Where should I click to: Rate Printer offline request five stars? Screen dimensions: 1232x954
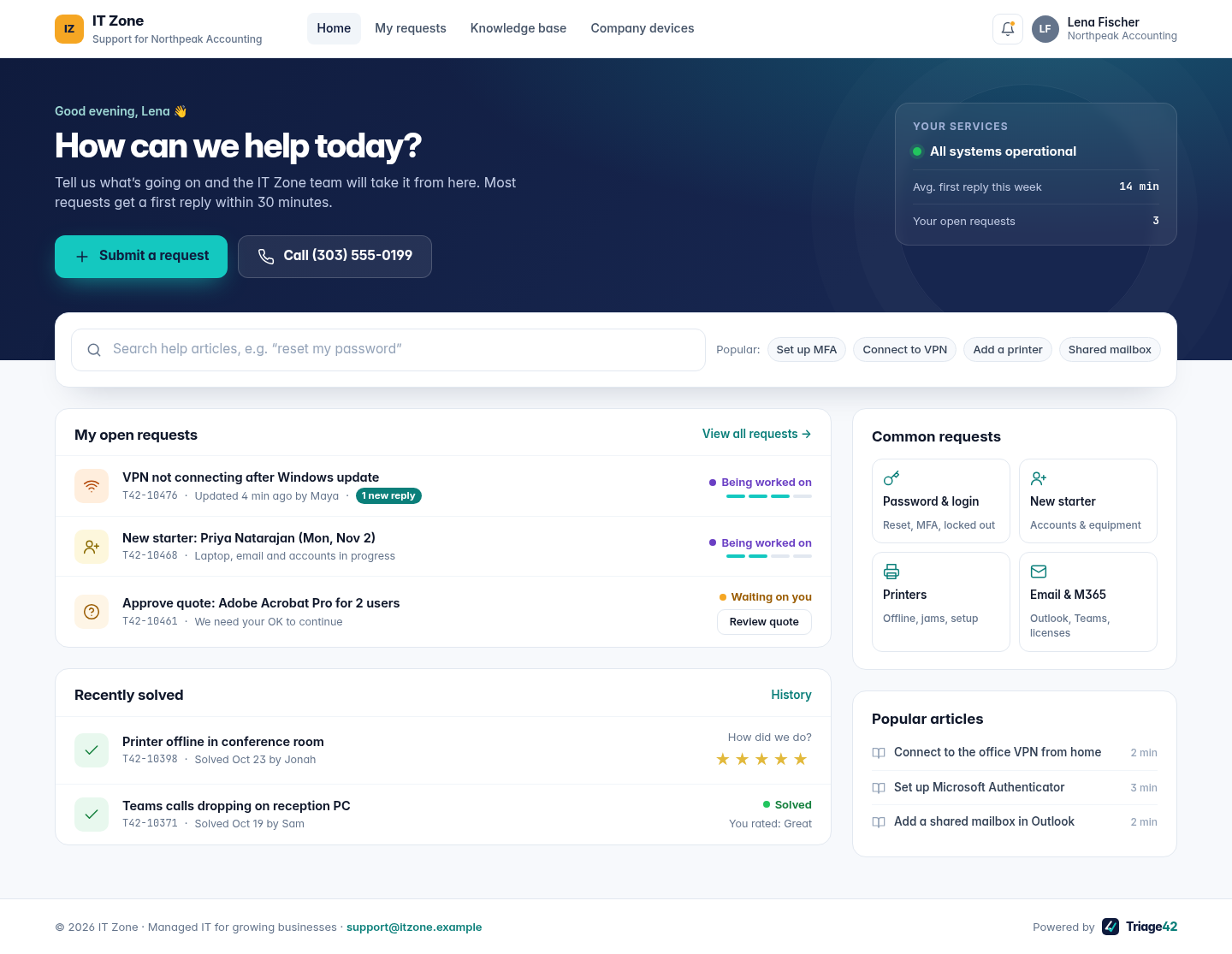pyautogui.click(x=801, y=759)
